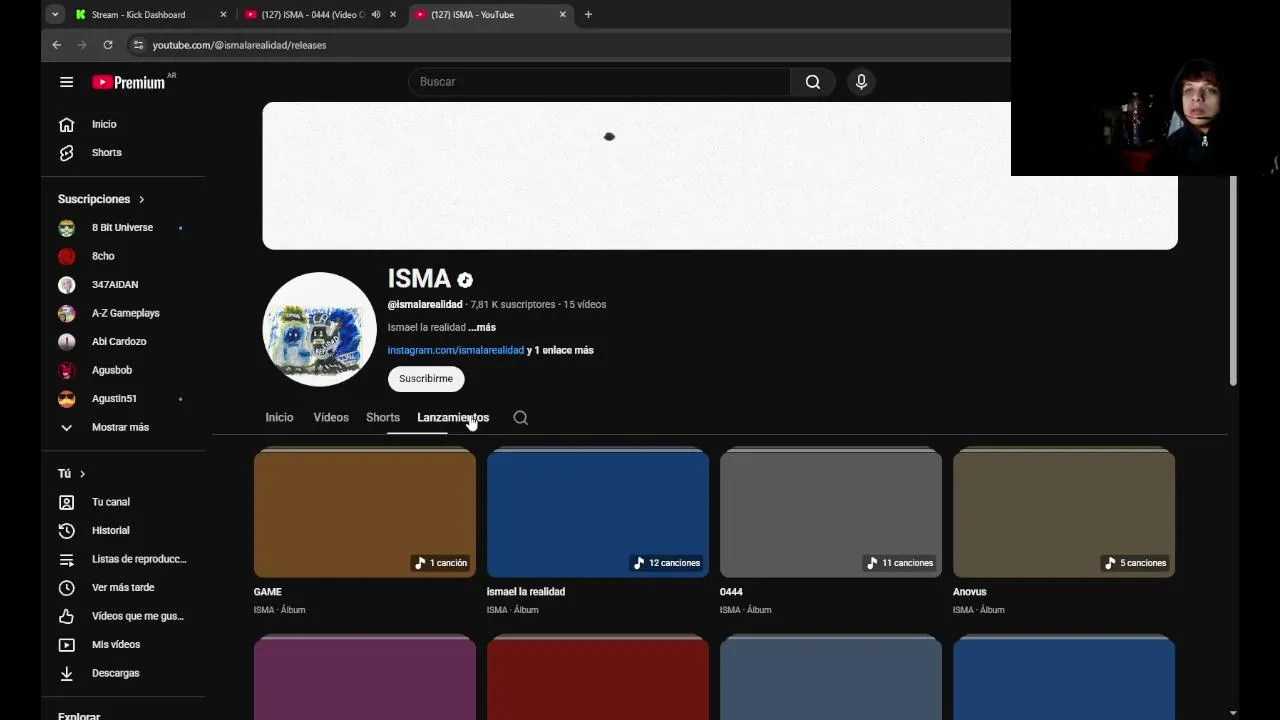Screen dimensions: 1280x720
Task: Open the tab search dropdown arrow
Action: pos(55,15)
